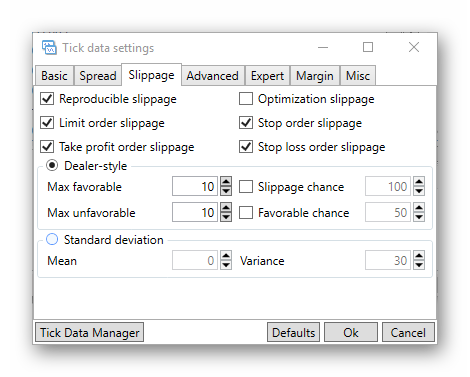Close the Tick data settings window
Screen dimensions: 470x377
414,47
